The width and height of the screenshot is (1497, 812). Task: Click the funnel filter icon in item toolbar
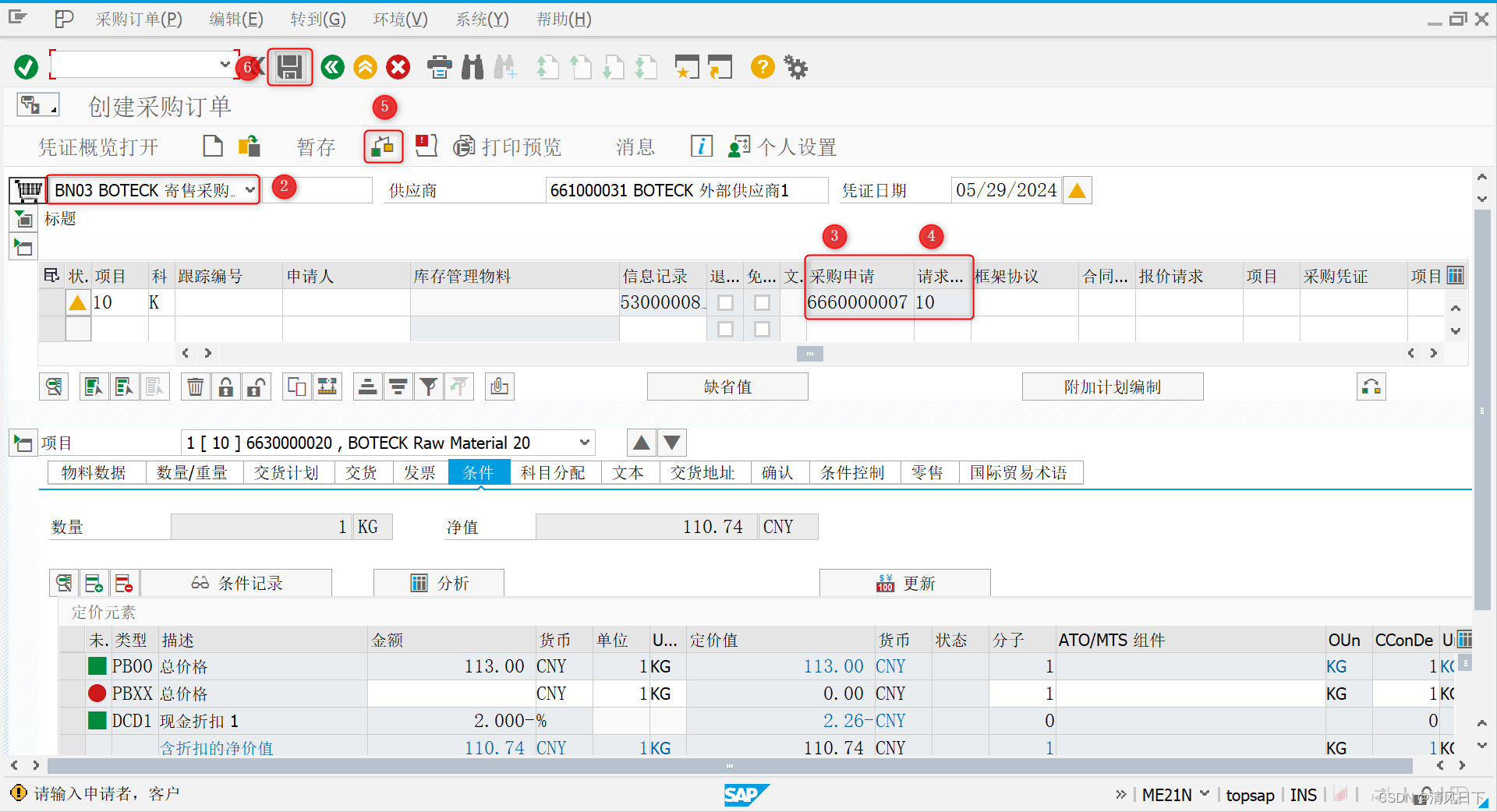coord(428,387)
